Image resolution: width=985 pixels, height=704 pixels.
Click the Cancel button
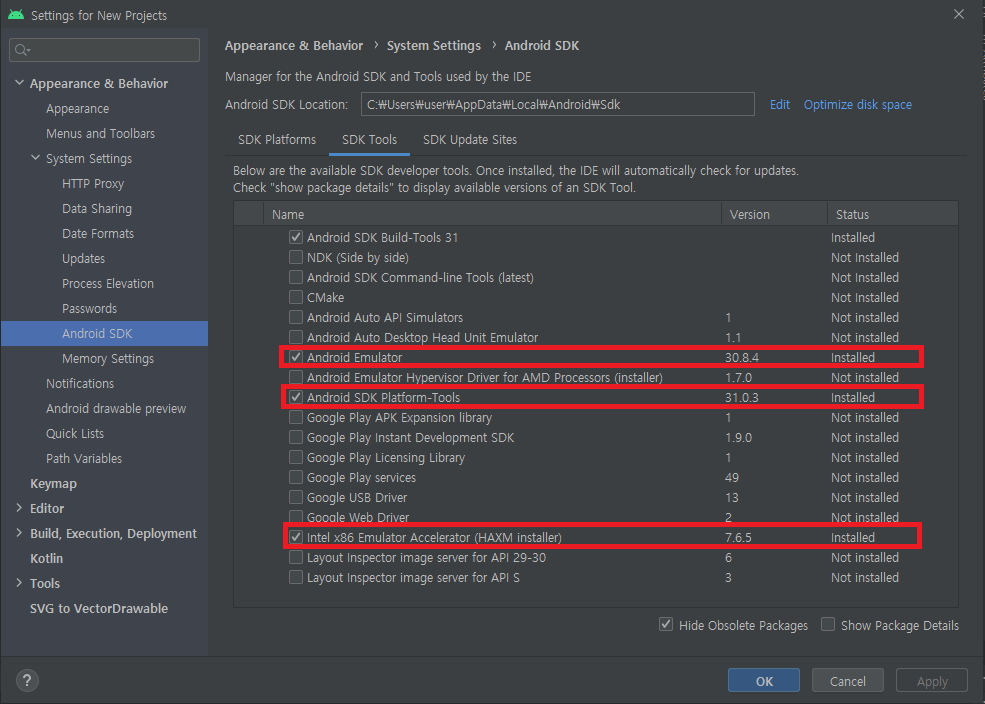pos(847,681)
